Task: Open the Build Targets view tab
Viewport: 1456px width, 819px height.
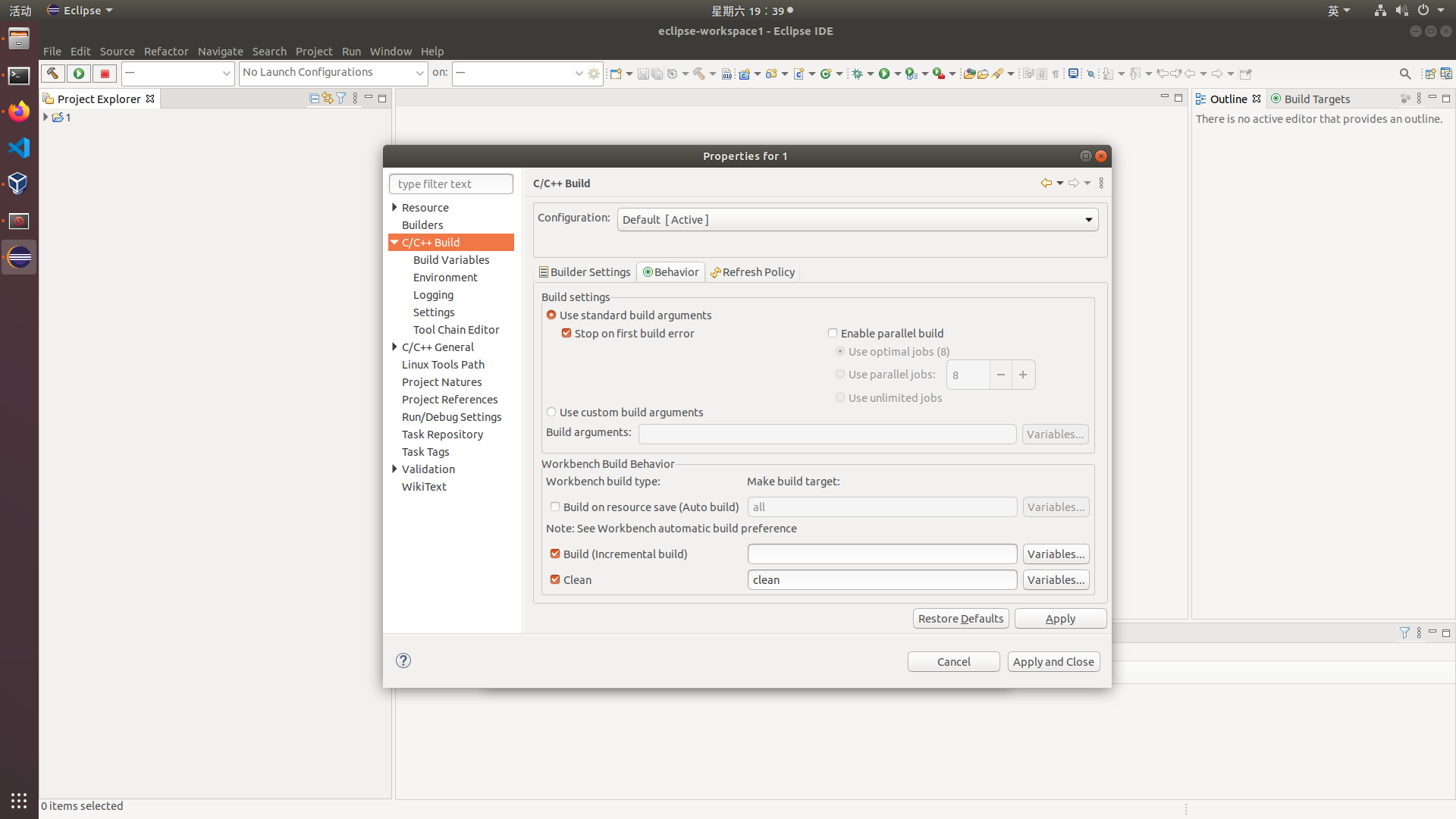Action: tap(1310, 99)
